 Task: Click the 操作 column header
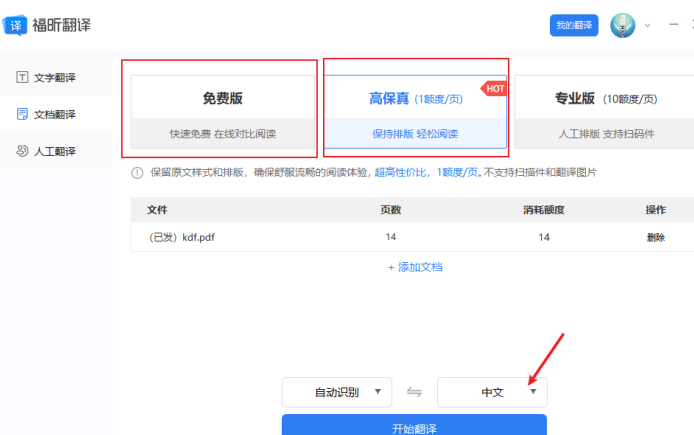655,210
